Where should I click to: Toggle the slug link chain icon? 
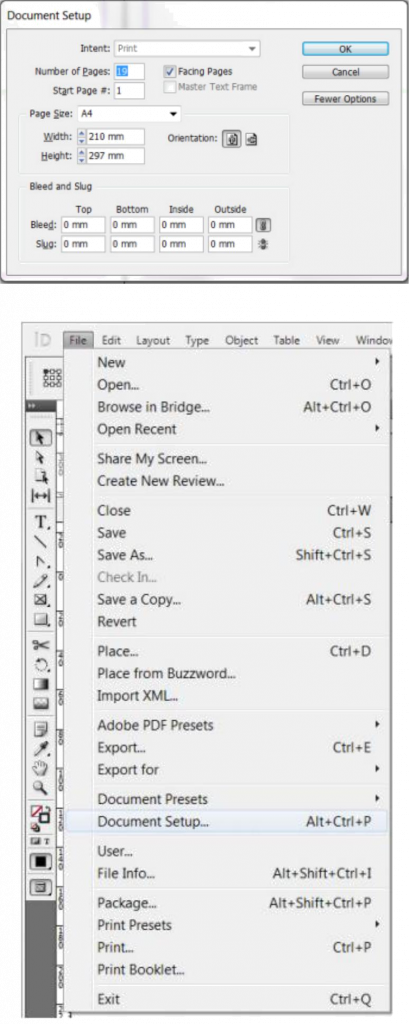coord(263,244)
